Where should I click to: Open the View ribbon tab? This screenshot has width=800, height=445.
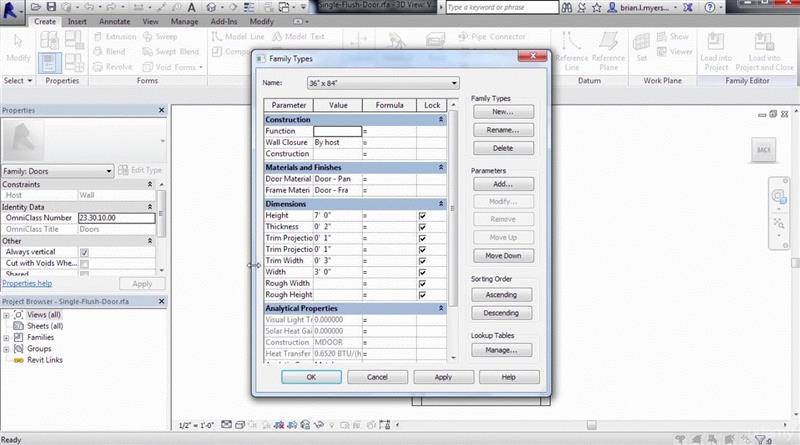150,21
